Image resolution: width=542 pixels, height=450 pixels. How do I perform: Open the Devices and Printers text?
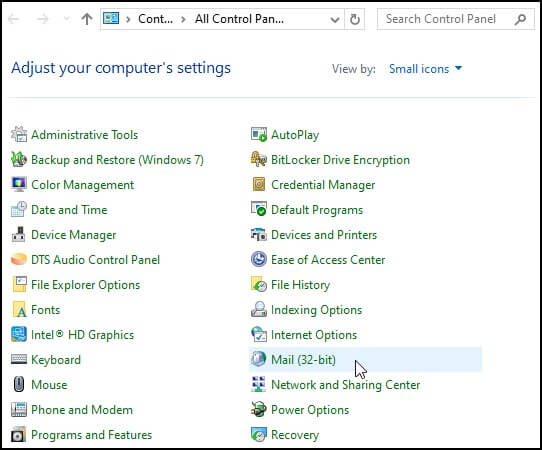(x=324, y=235)
